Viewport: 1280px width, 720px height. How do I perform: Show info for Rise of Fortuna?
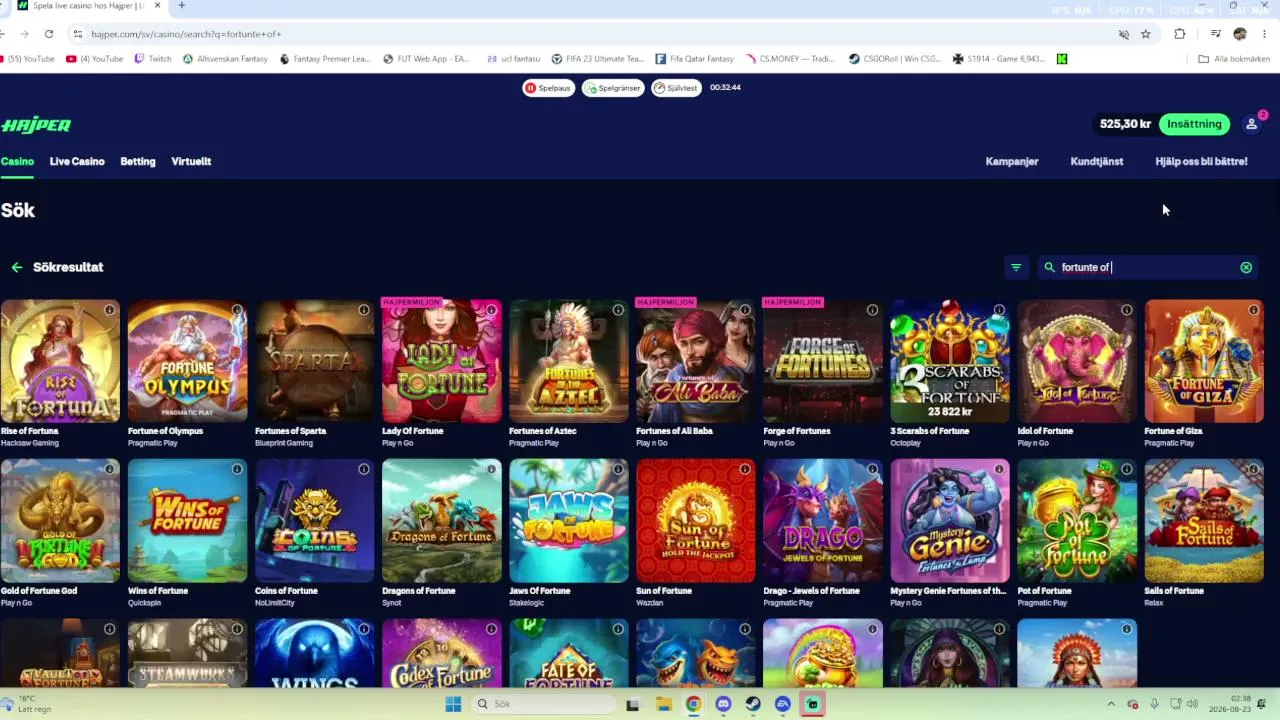click(x=110, y=310)
